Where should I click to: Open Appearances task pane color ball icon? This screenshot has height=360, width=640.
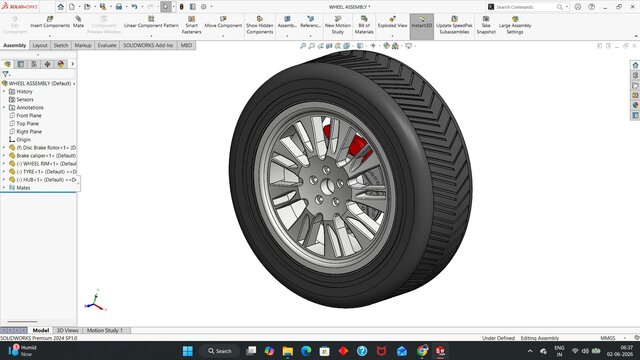pyautogui.click(x=635, y=105)
